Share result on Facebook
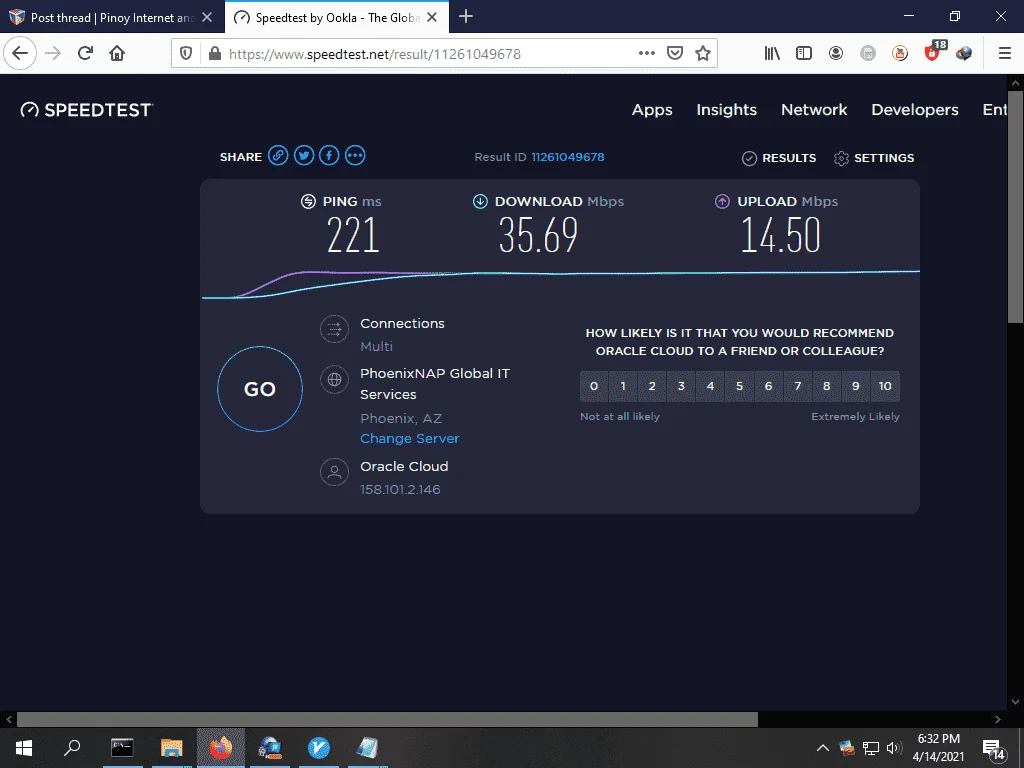 (x=329, y=155)
